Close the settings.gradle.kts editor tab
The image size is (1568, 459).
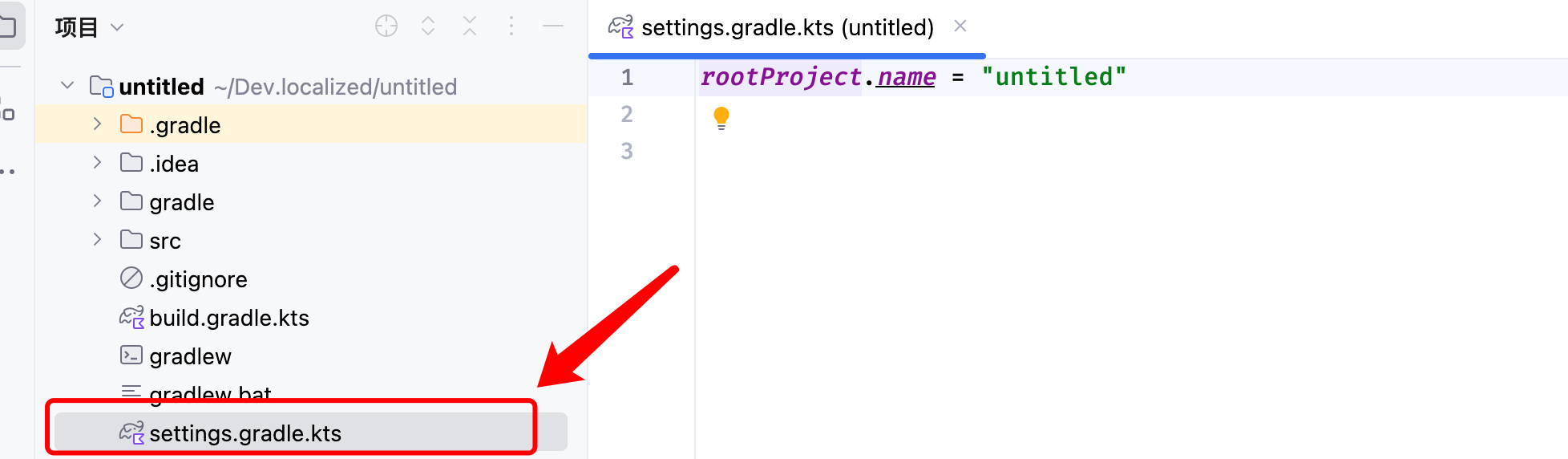coord(960,26)
